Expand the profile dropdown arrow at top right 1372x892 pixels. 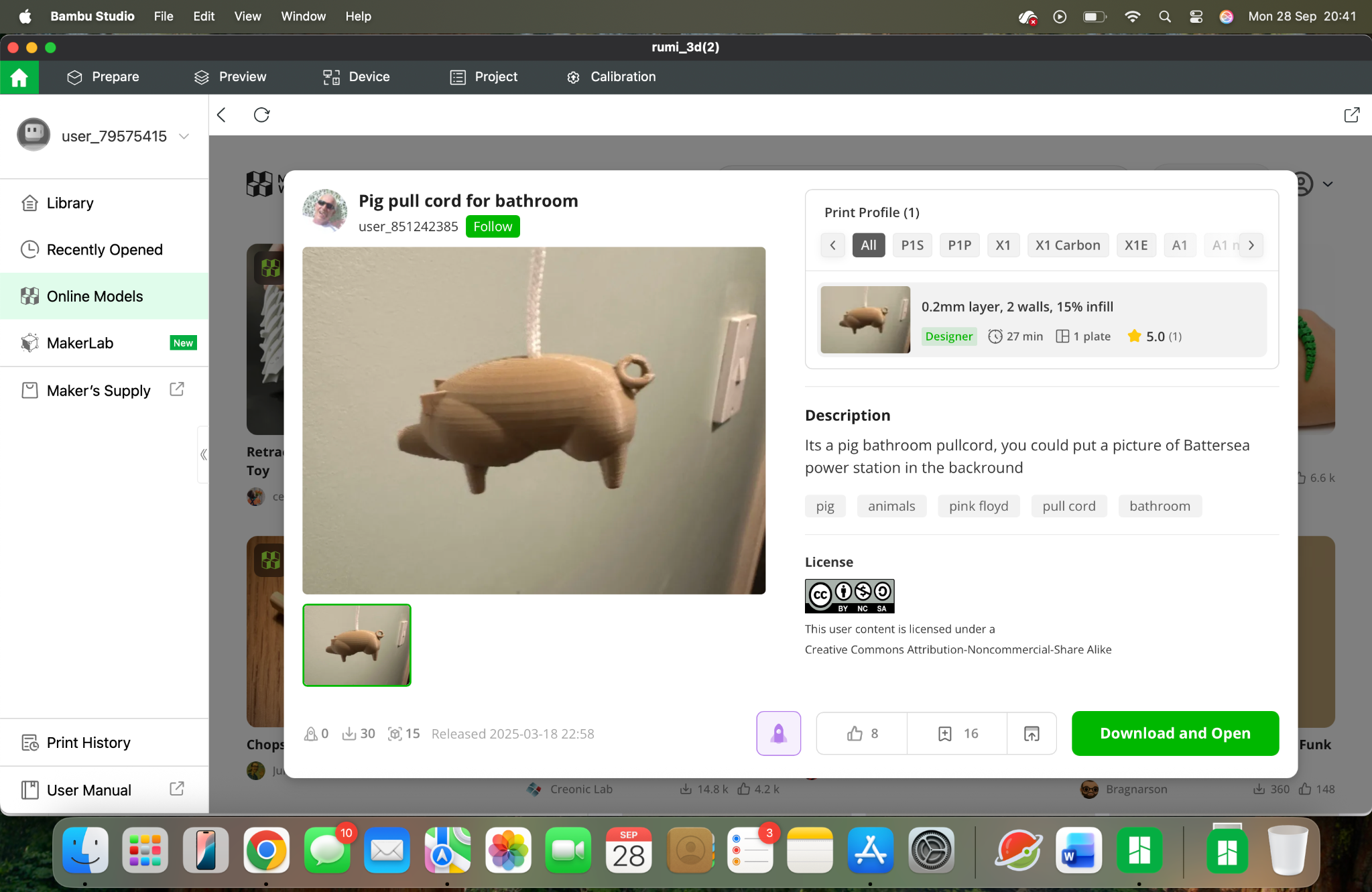point(1327,184)
